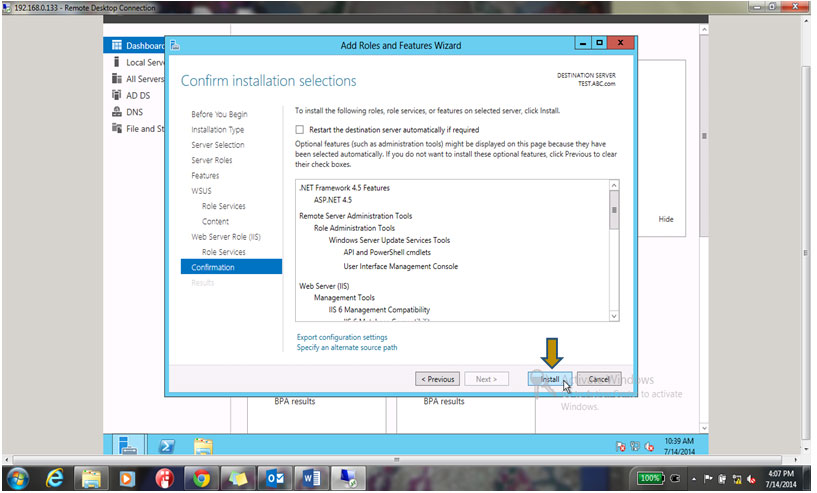Select "ASP.NET 4.5" entry

[332, 200]
